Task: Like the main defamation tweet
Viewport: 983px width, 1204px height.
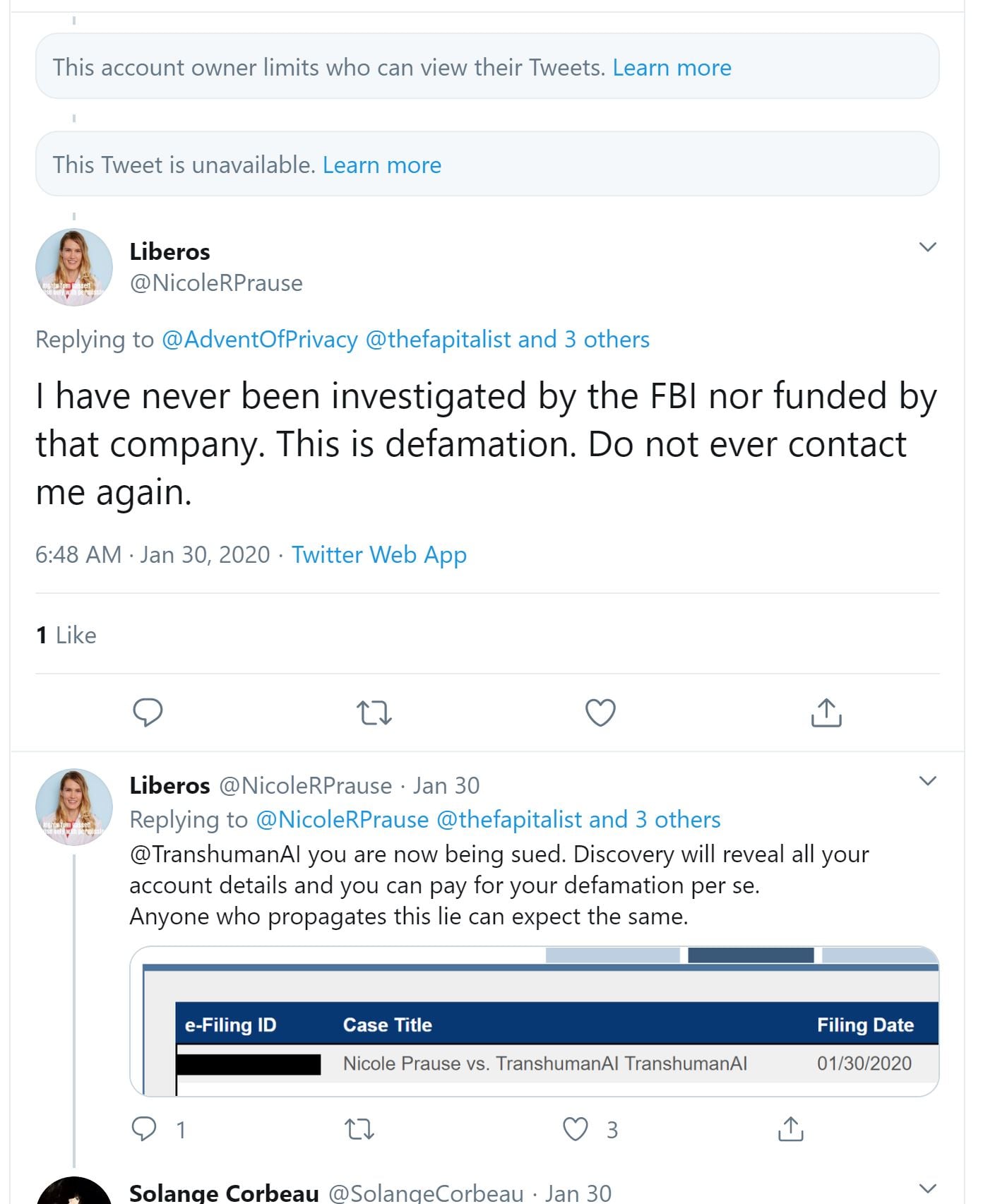Action: click(600, 712)
